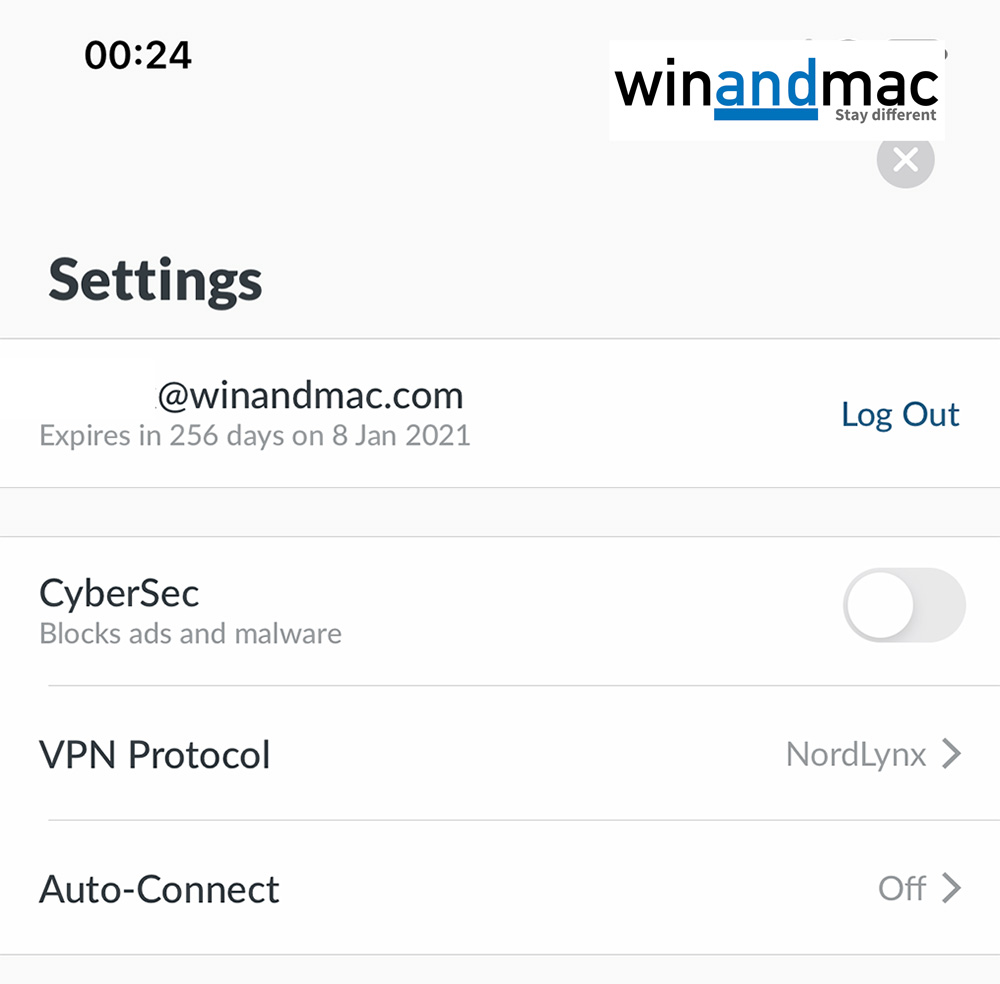Viewport: 1000px width, 984px height.
Task: Click the Settings page heading
Action: (155, 279)
